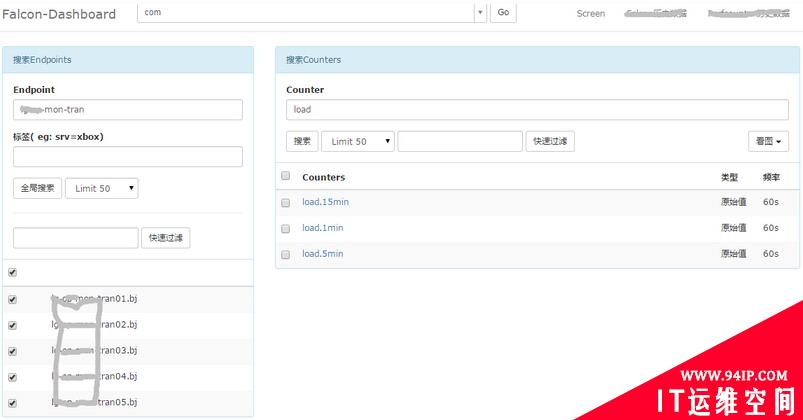Screen dimensions: 803x420
Task: Click the Go button
Action: (x=503, y=12)
